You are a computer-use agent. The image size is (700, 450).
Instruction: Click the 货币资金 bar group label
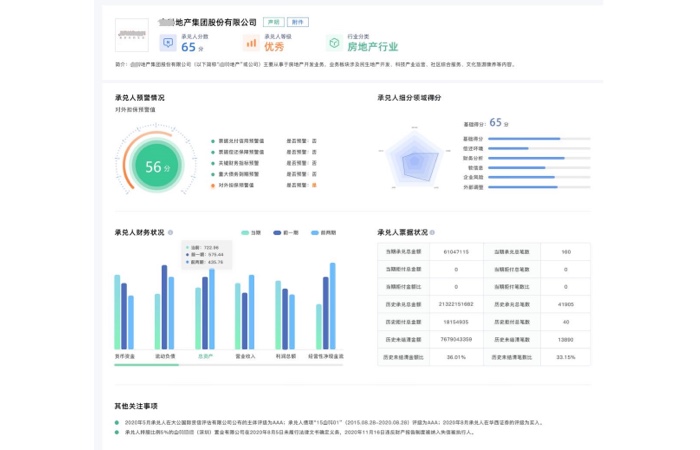pyautogui.click(x=125, y=356)
